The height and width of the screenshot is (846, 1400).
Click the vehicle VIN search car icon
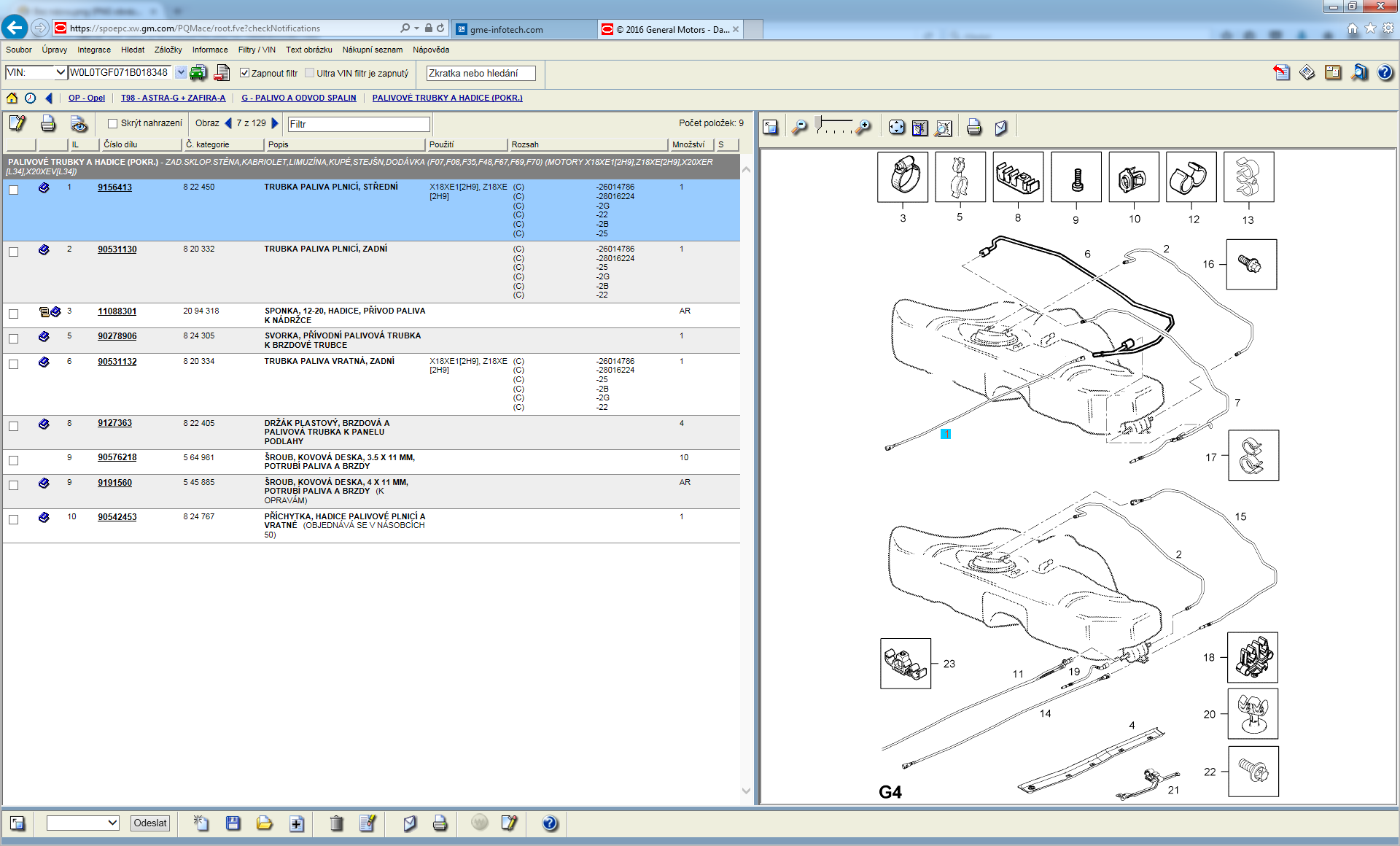coord(198,73)
